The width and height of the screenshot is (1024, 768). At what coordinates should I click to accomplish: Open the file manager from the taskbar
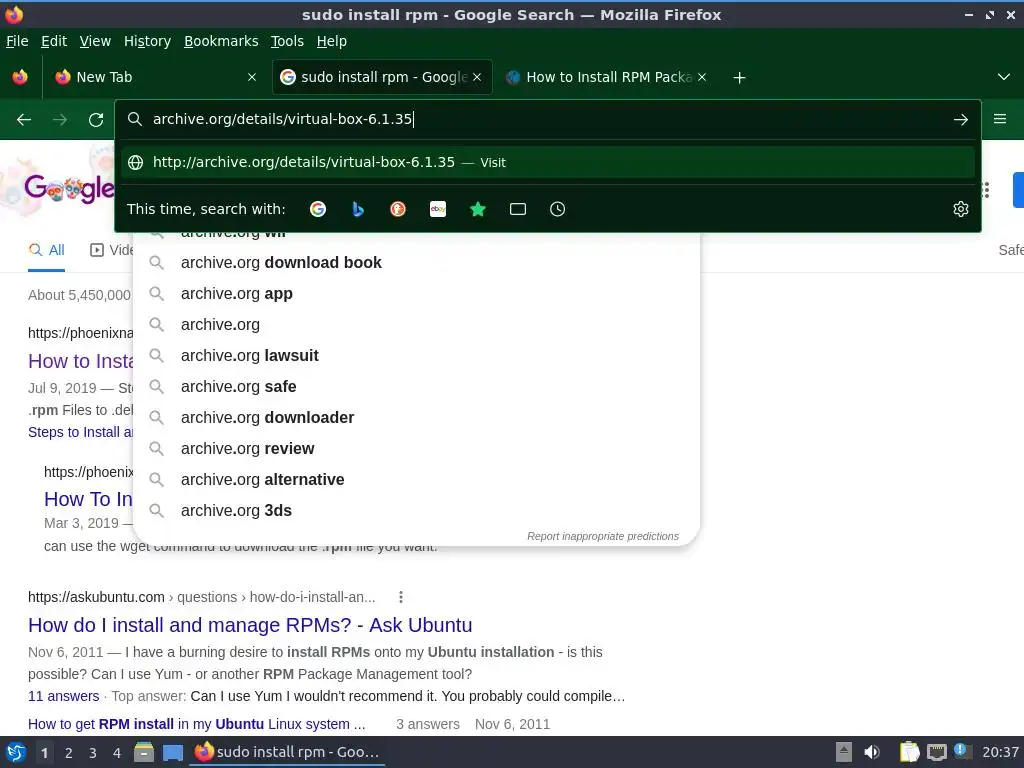(x=144, y=752)
